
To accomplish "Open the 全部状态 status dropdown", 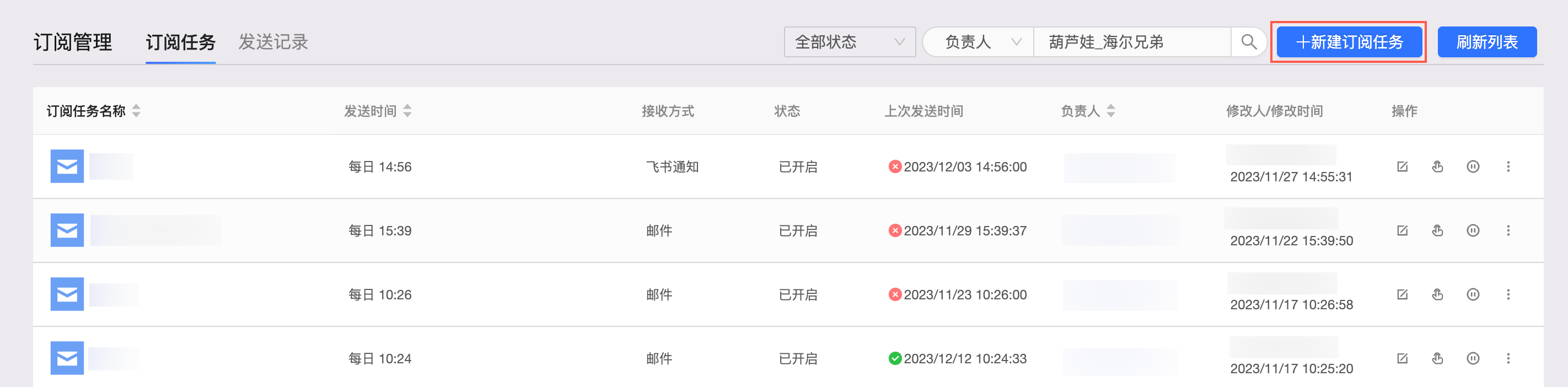I will click(849, 42).
